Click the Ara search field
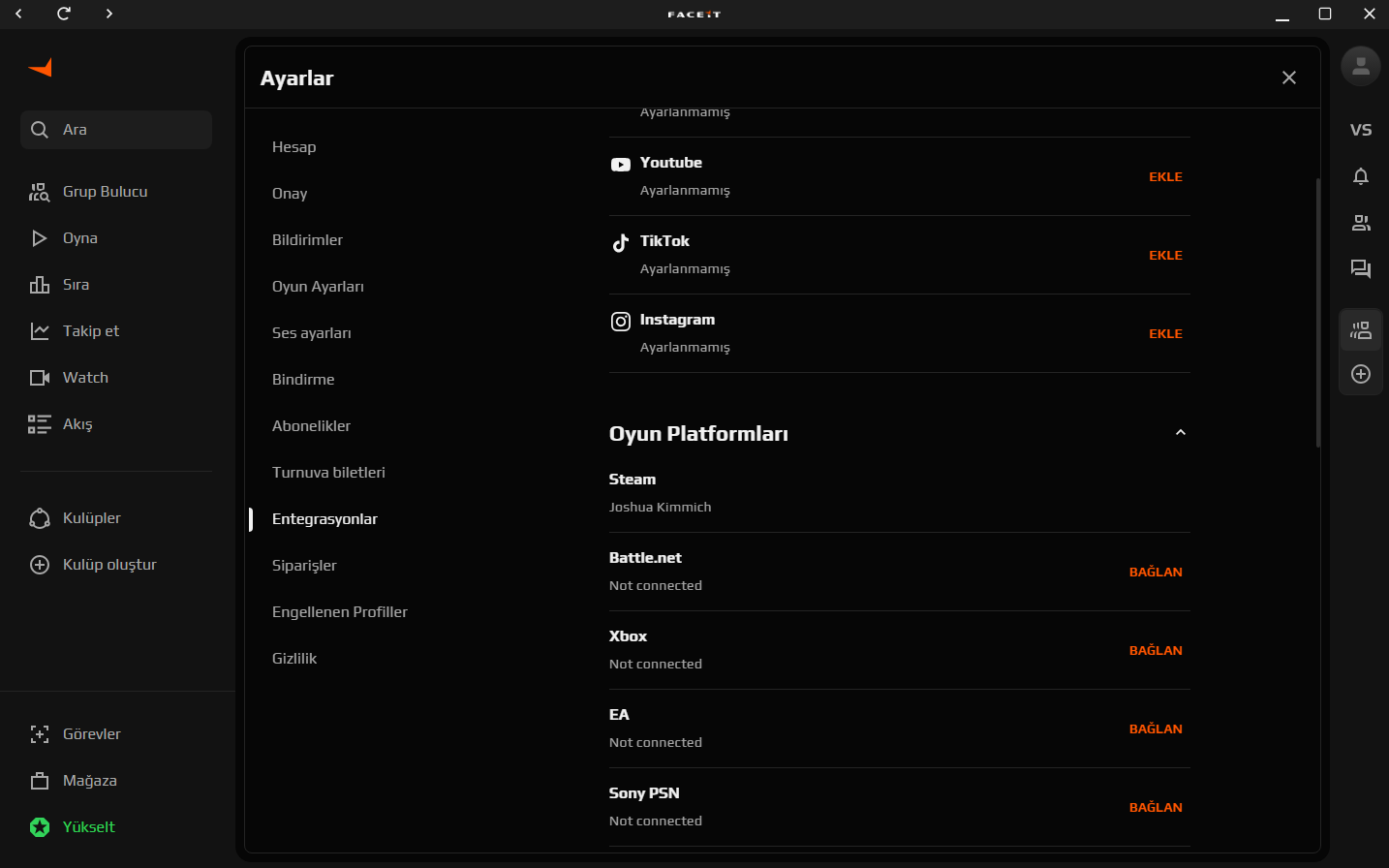The width and height of the screenshot is (1389, 868). pyautogui.click(x=116, y=130)
